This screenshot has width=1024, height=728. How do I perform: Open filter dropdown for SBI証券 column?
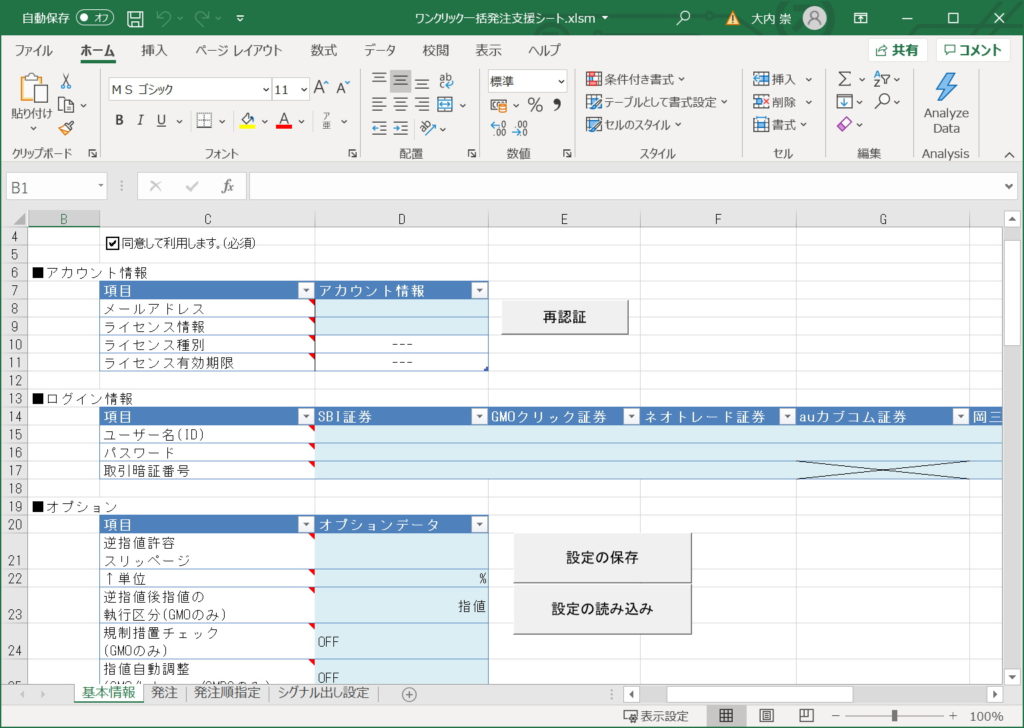[479, 417]
